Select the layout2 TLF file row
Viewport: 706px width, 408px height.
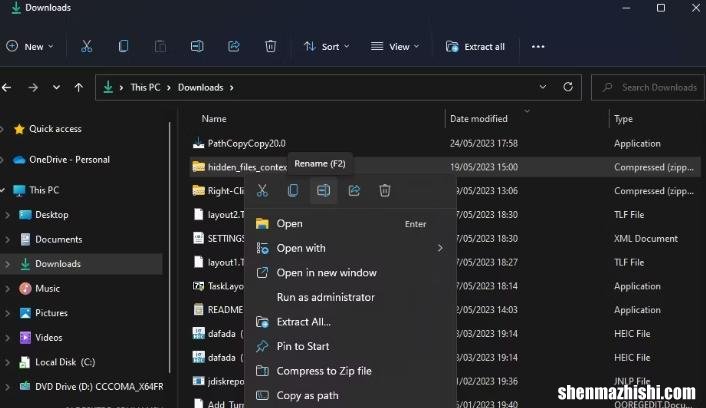(446, 215)
